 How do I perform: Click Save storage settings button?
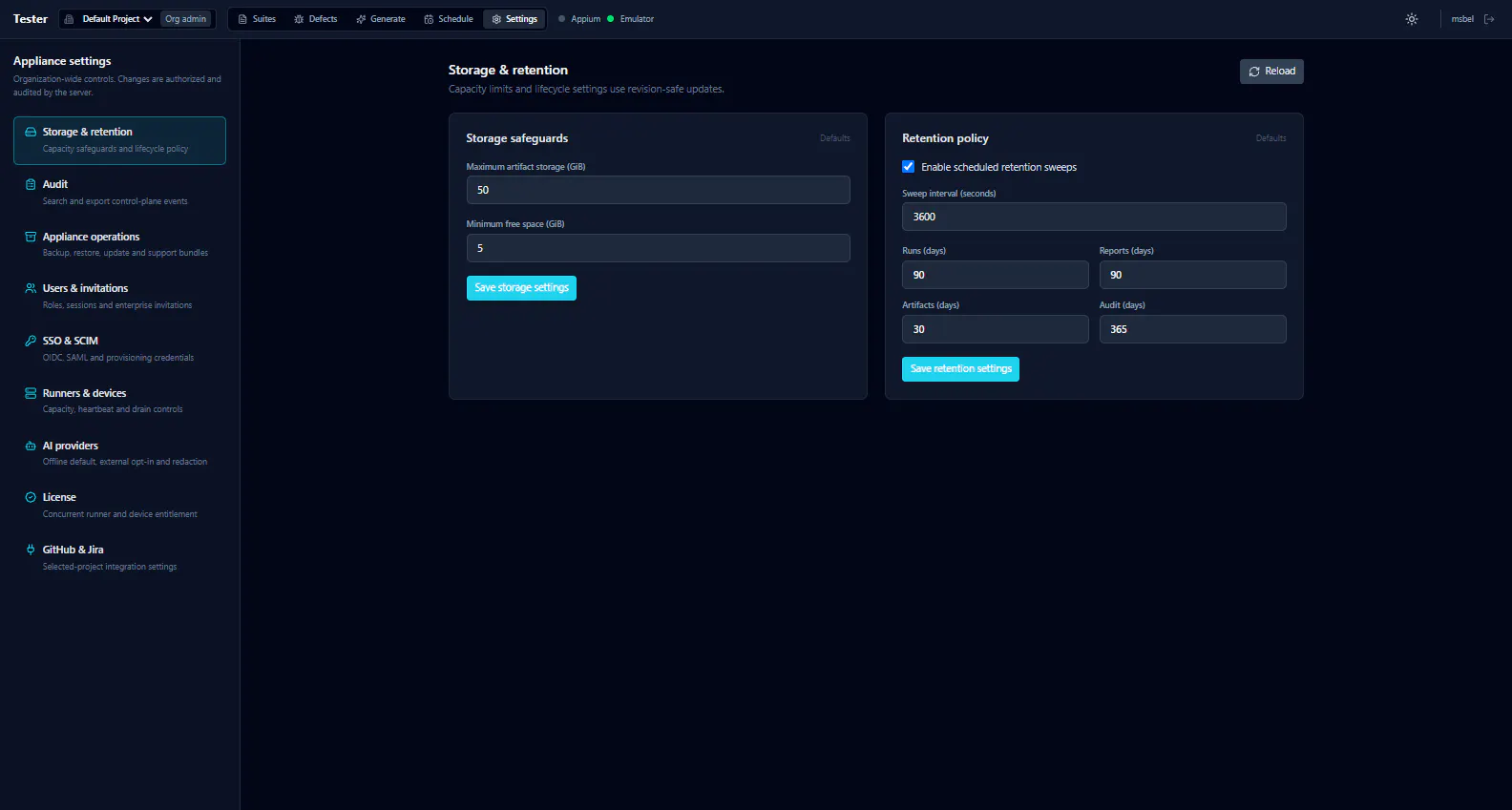point(521,288)
